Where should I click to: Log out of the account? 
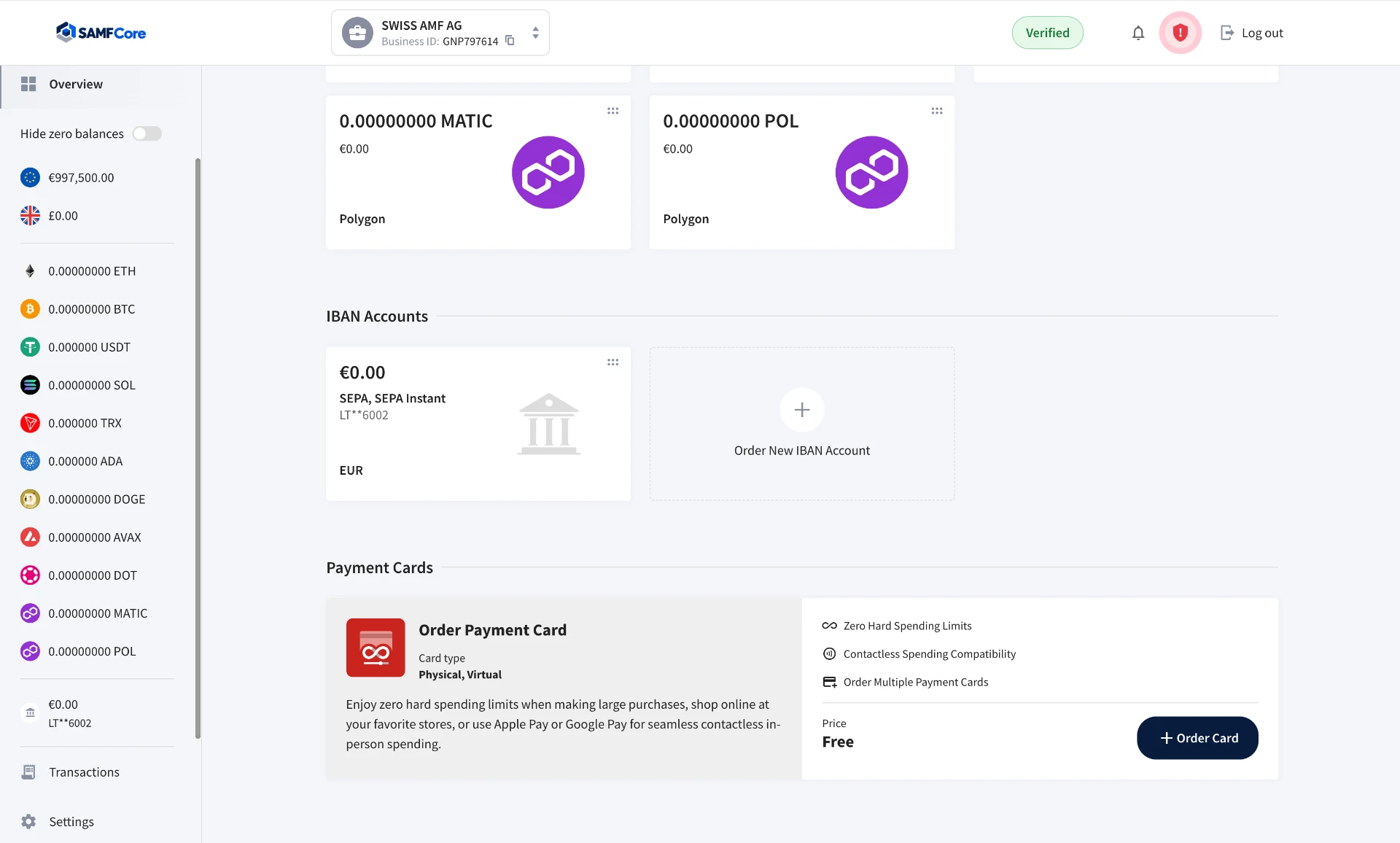coord(1251,33)
